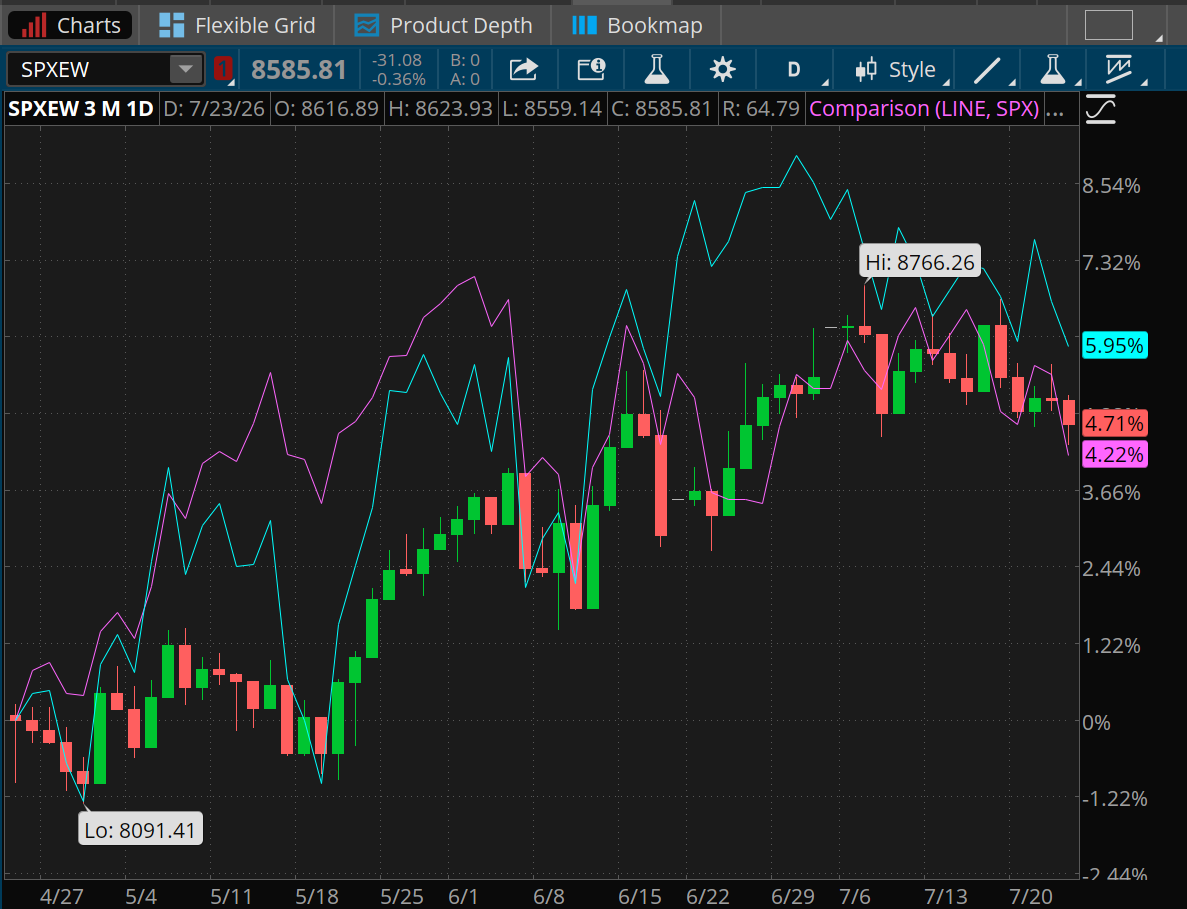Open the D timeframe selector
This screenshot has width=1187, height=909.
click(793, 70)
